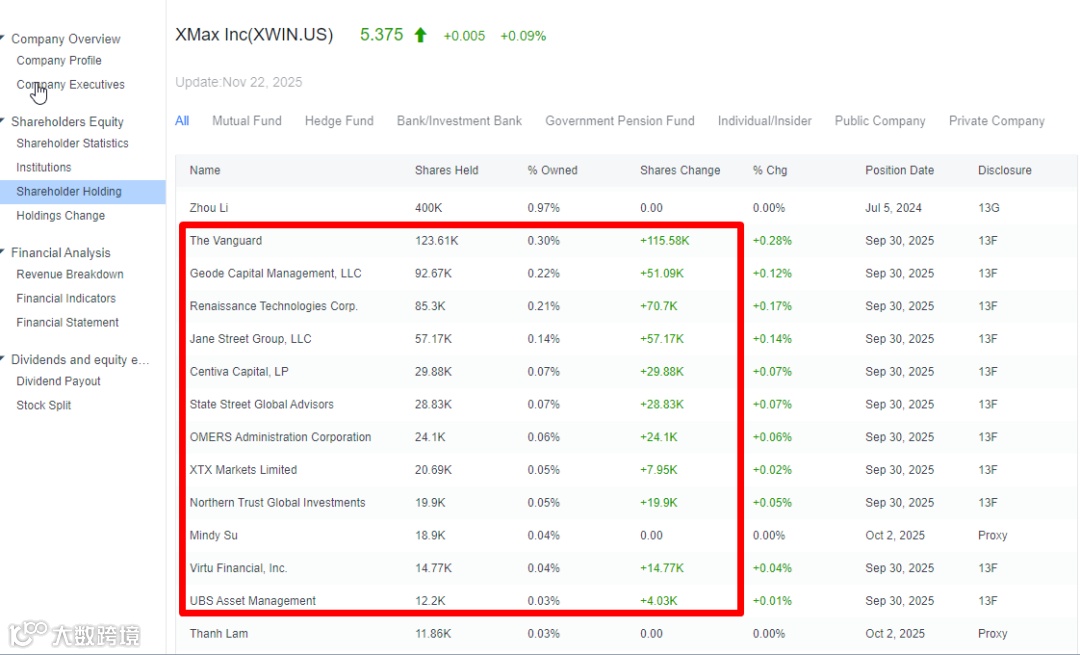Switch to Private Company tab

click(997, 121)
